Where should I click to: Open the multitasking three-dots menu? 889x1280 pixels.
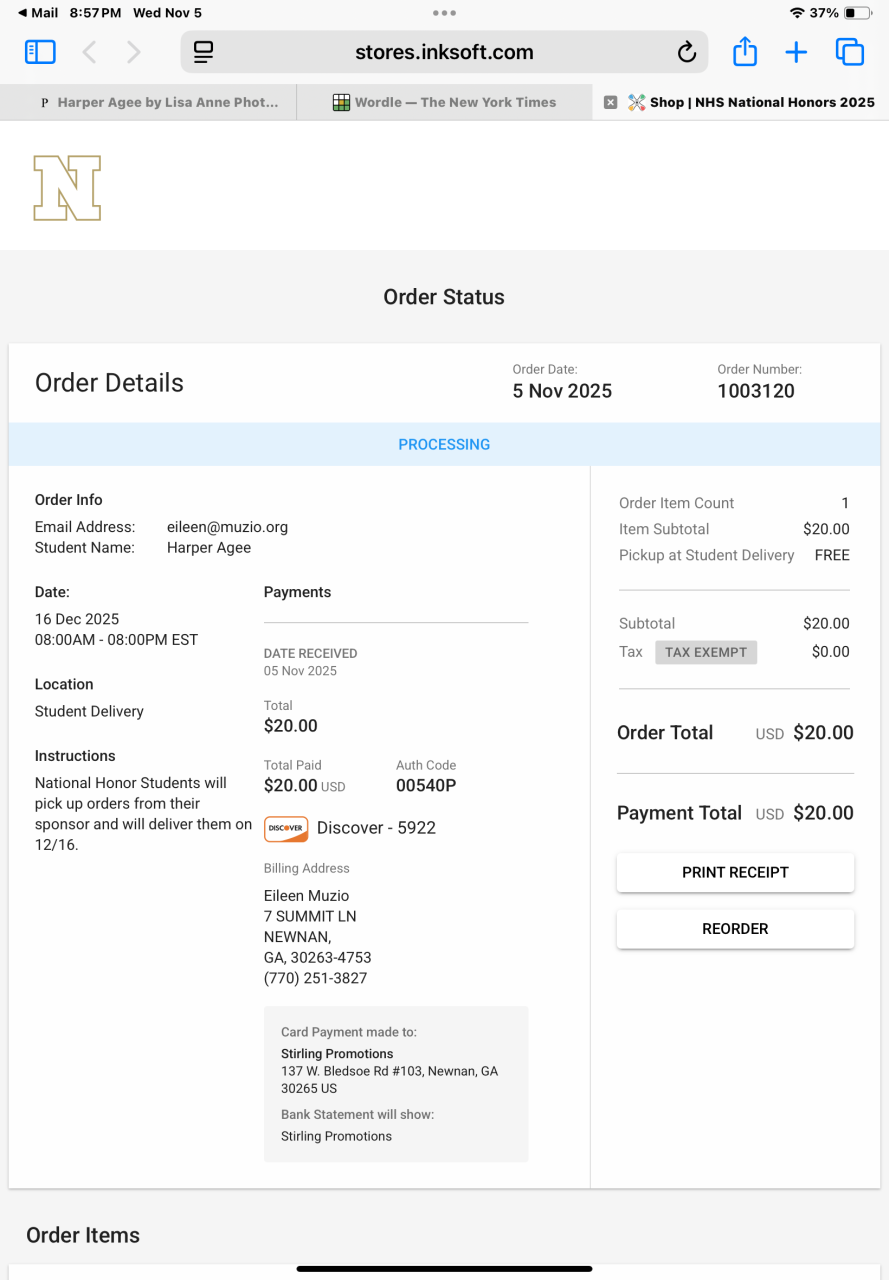pyautogui.click(x=444, y=13)
